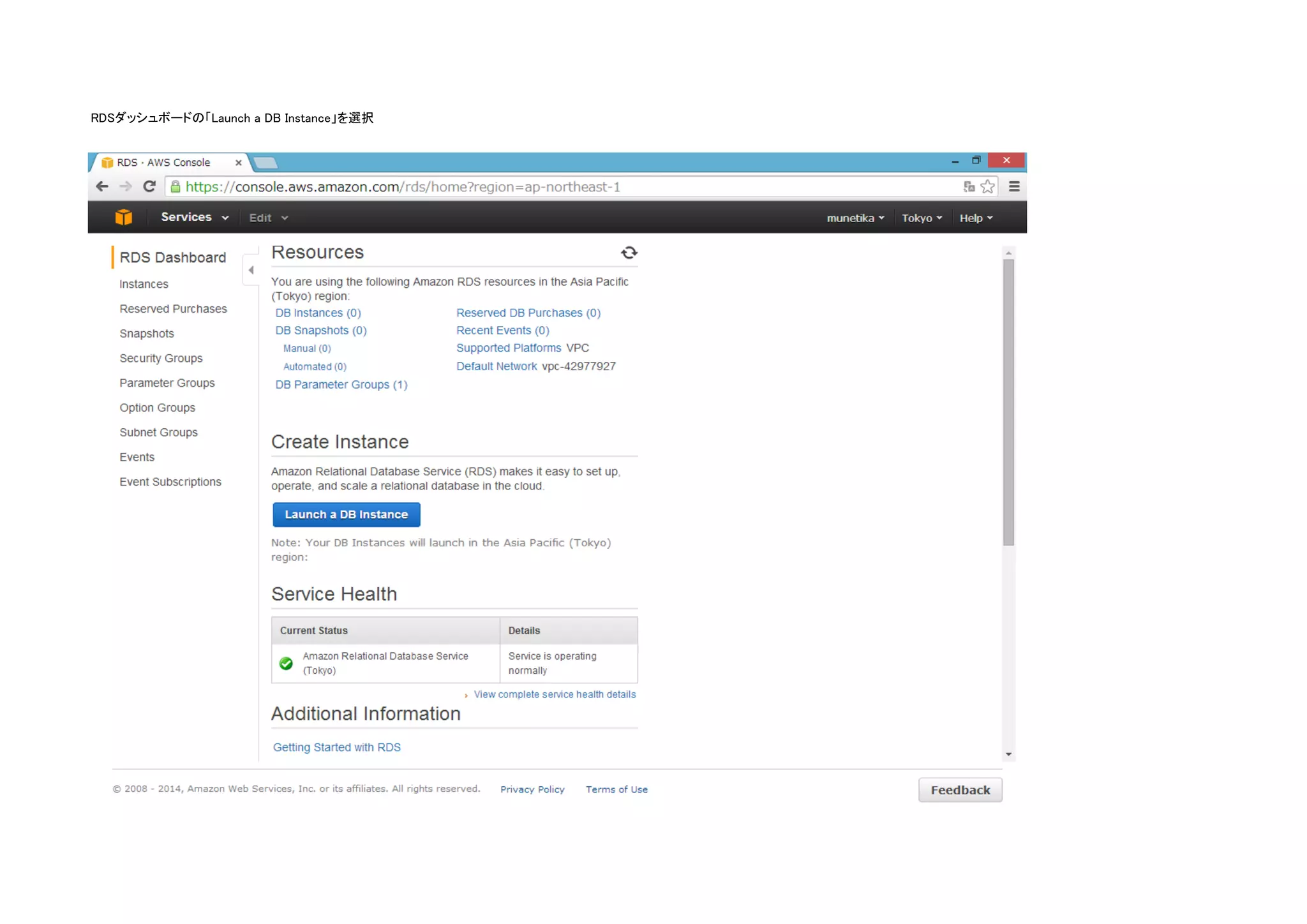The image size is (1307, 924).
Task: Click the Recent Events (0) link
Action: (503, 331)
